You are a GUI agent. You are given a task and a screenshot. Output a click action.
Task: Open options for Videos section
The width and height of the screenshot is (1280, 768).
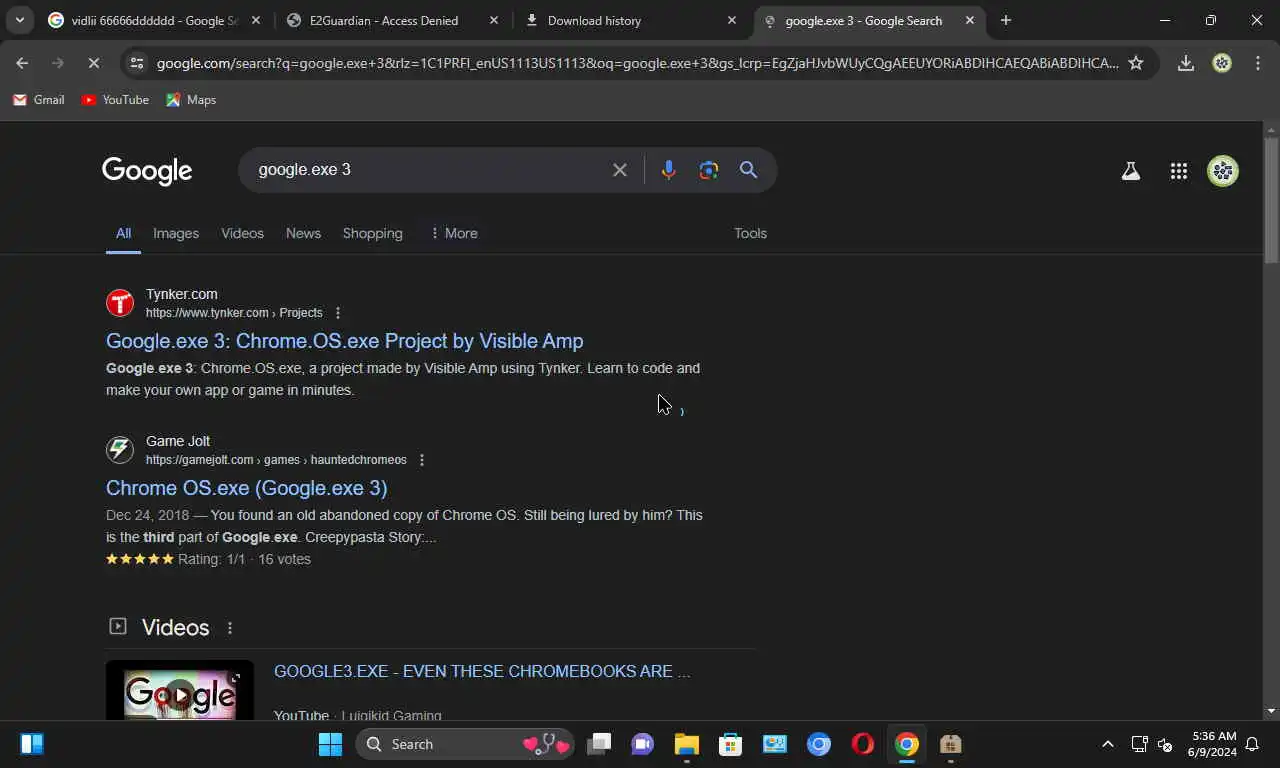point(230,628)
